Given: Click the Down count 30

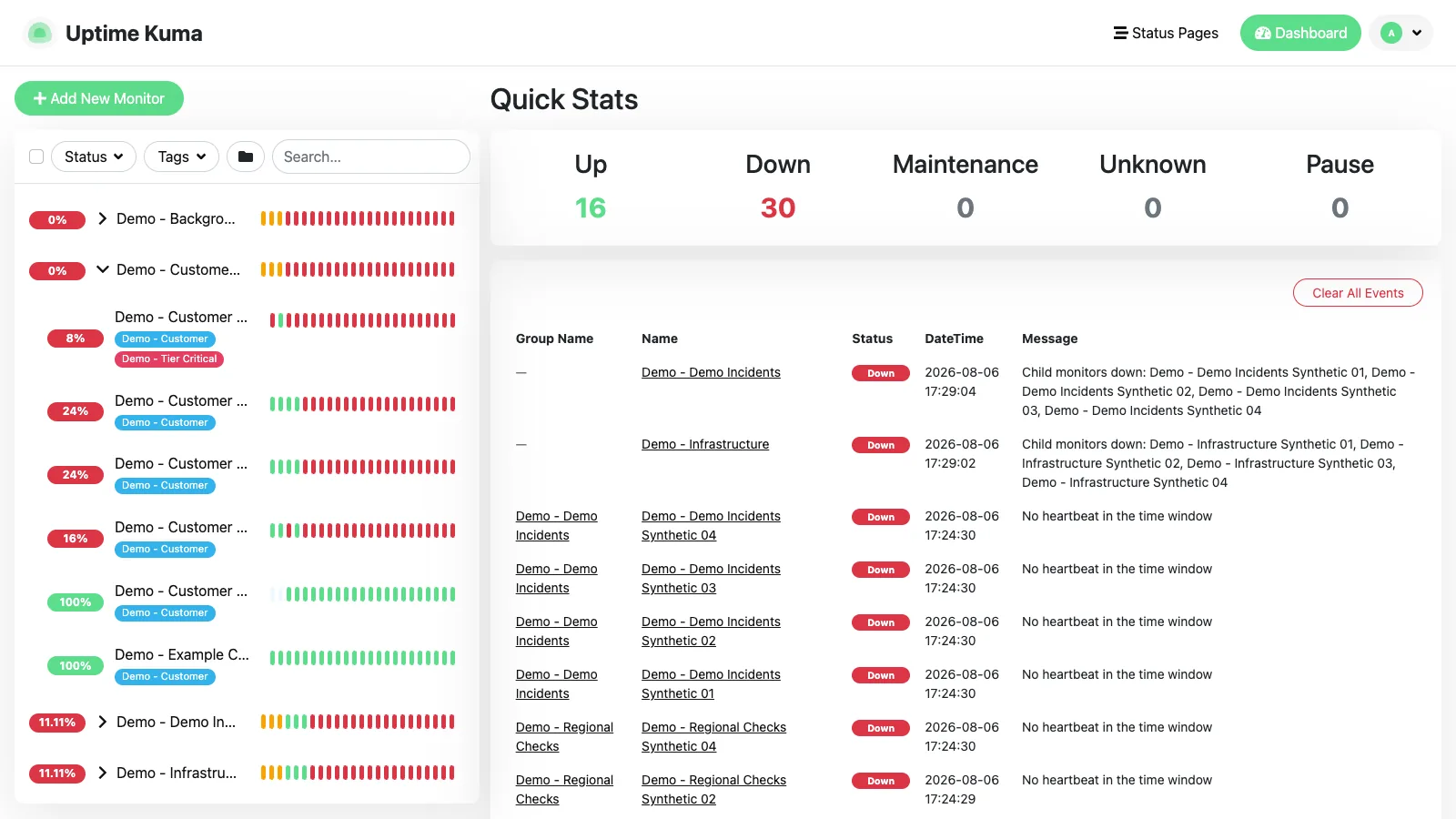Looking at the screenshot, I should (x=778, y=207).
